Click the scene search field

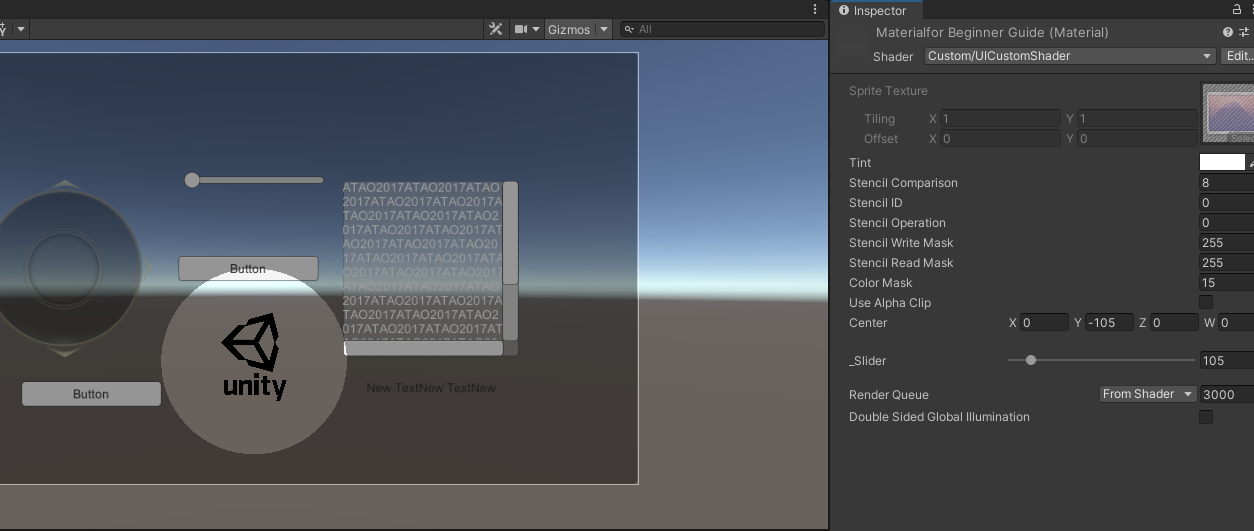point(722,29)
